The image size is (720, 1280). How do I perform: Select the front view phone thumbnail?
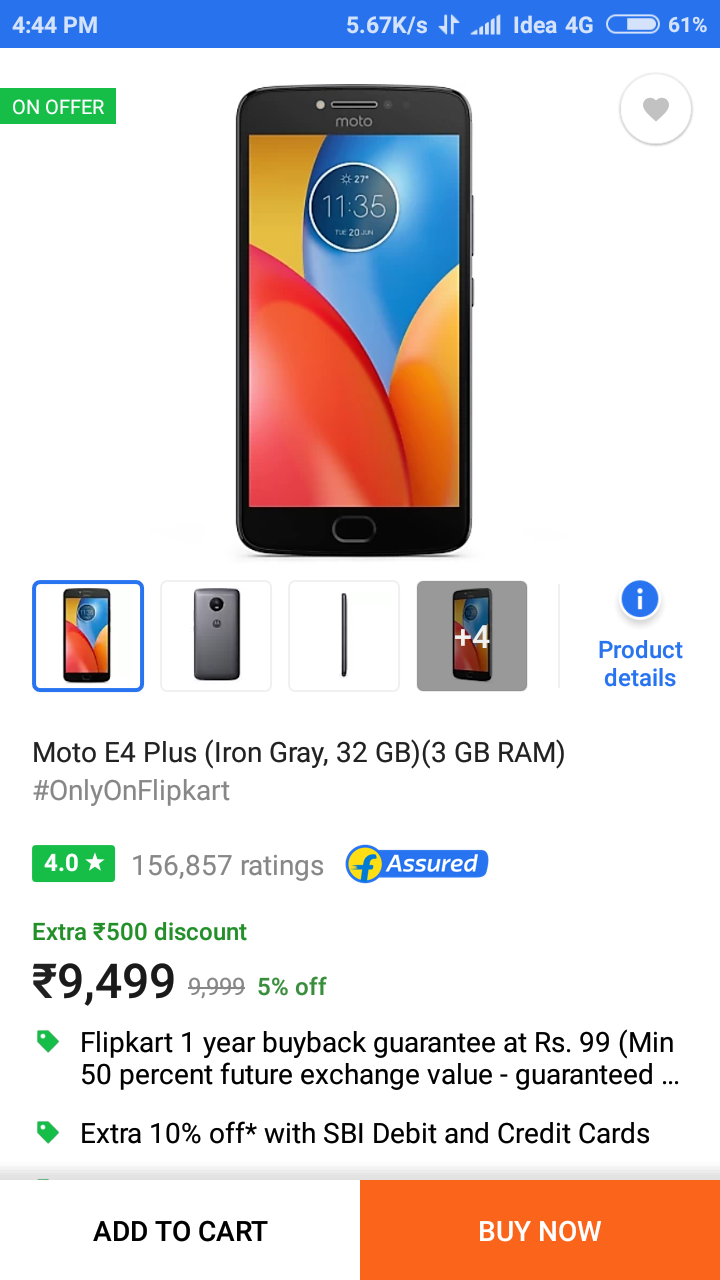88,636
